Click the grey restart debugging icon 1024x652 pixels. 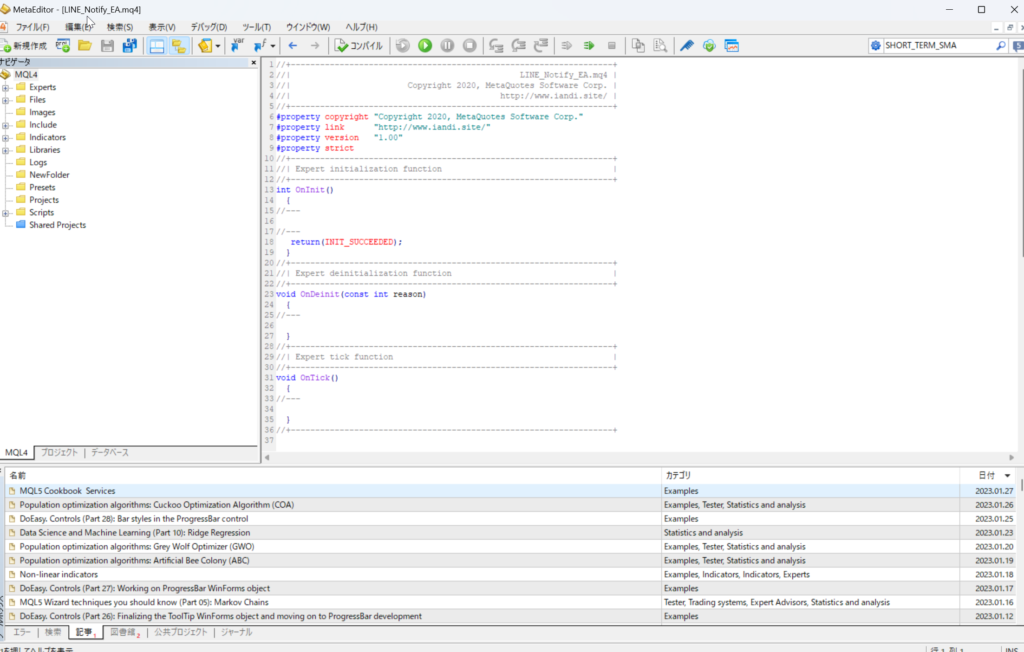(403, 46)
